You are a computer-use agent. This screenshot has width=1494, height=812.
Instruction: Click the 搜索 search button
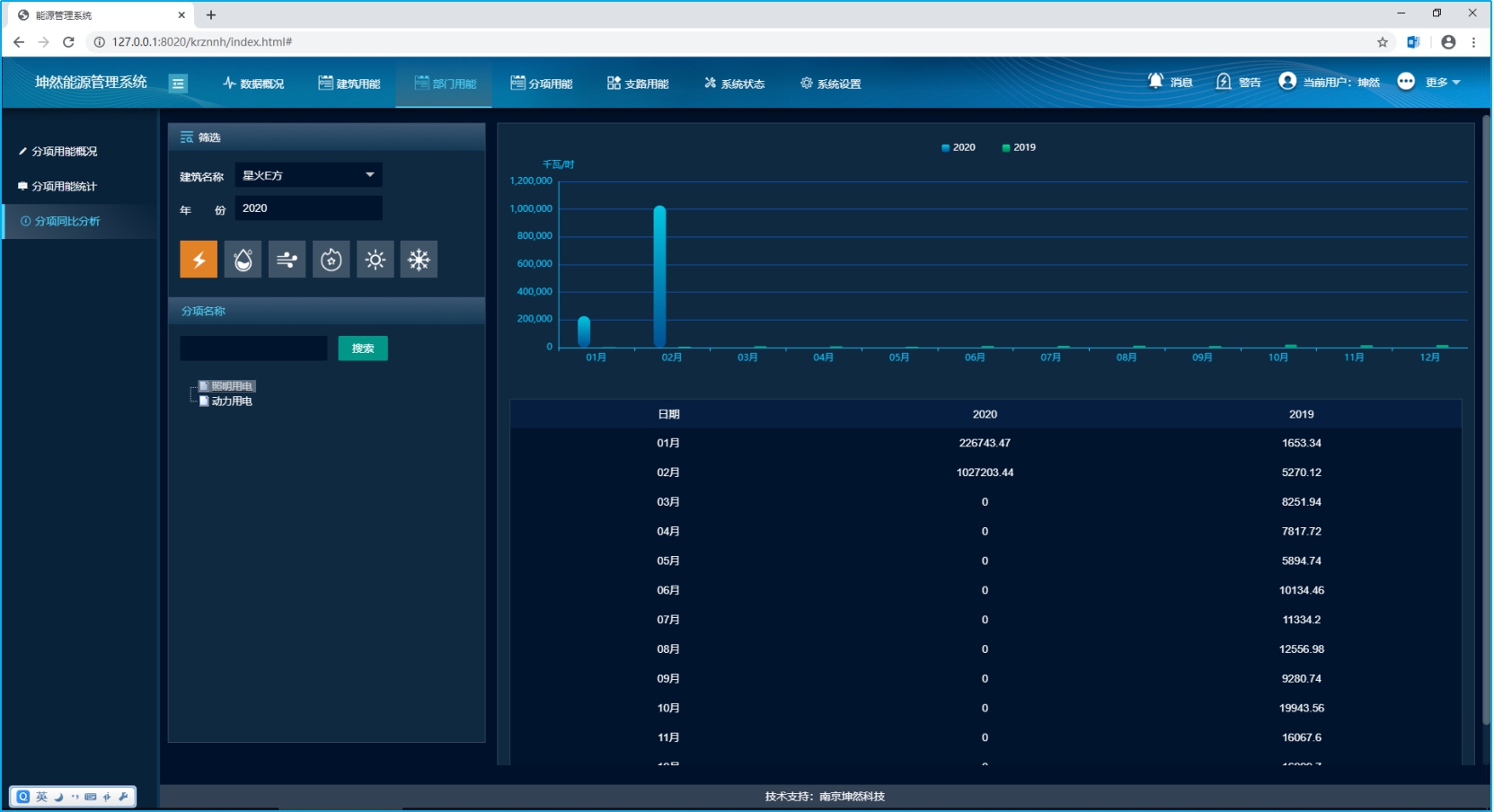[363, 349]
